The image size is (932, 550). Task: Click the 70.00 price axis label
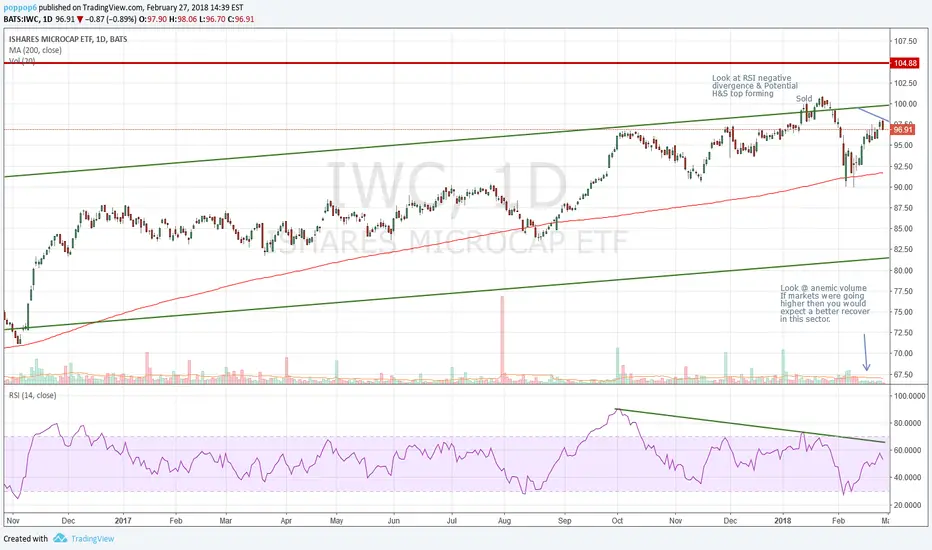[905, 353]
